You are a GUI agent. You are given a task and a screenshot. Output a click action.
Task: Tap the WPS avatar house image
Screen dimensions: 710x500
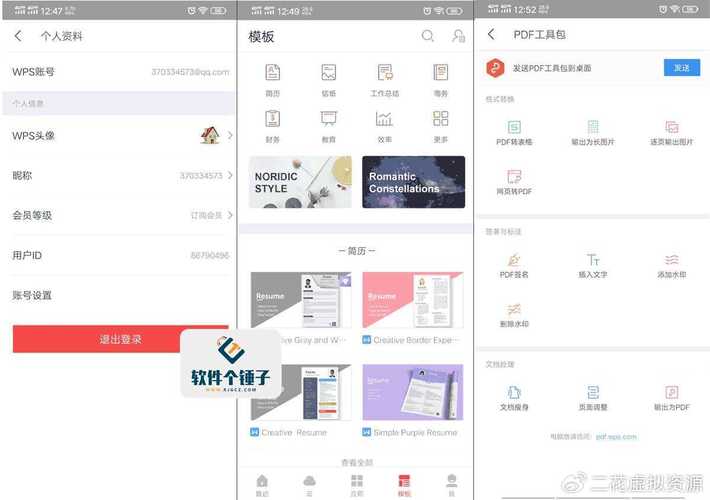tap(210, 135)
